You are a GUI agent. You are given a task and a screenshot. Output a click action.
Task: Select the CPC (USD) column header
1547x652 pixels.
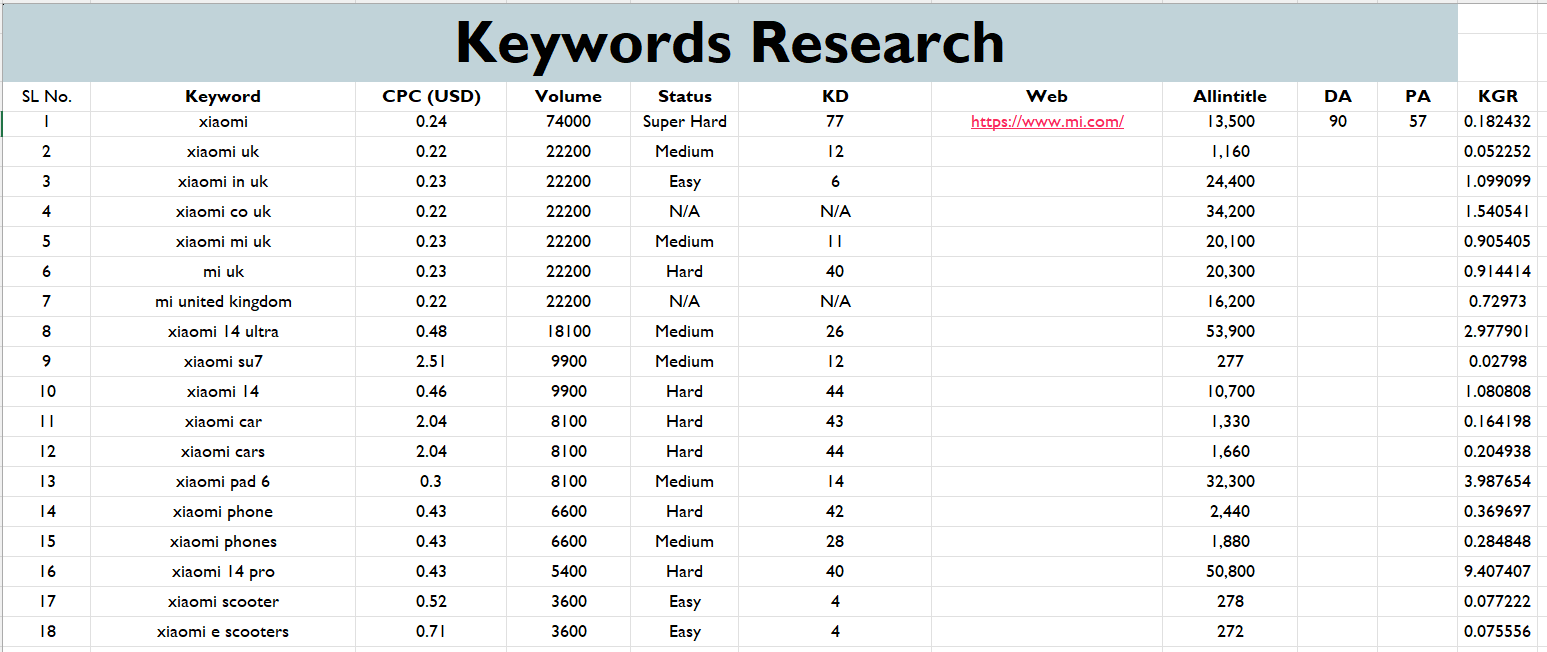[431, 97]
